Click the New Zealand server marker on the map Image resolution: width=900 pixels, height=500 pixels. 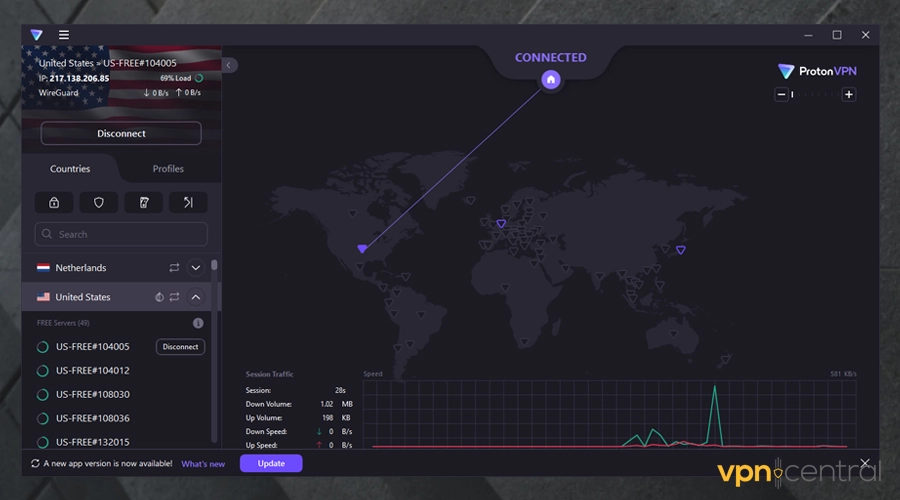point(726,360)
